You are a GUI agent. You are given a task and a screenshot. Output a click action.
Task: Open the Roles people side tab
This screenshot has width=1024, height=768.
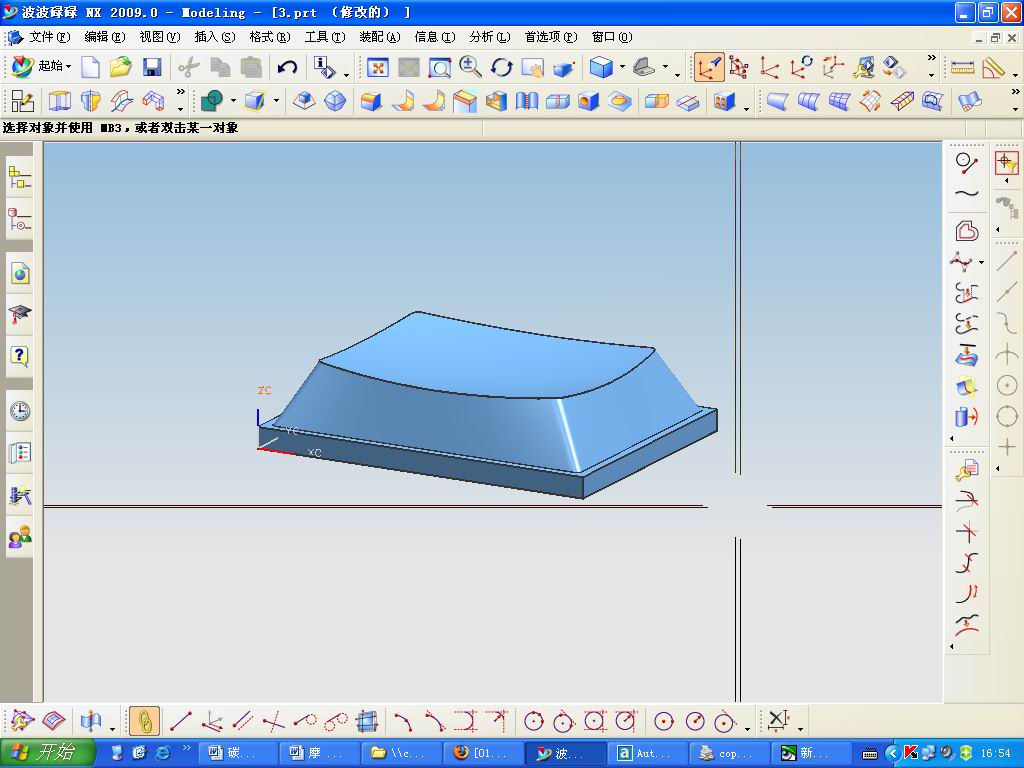tap(20, 537)
